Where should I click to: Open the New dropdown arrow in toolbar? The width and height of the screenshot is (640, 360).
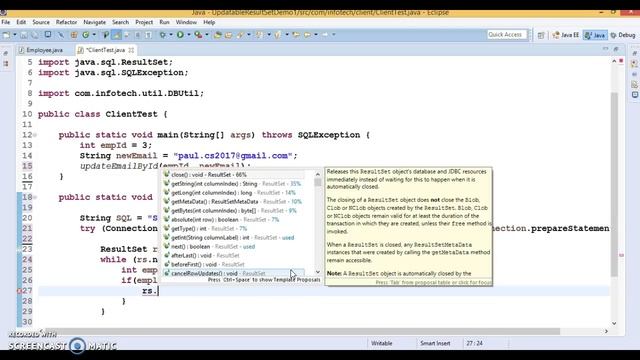point(15,35)
